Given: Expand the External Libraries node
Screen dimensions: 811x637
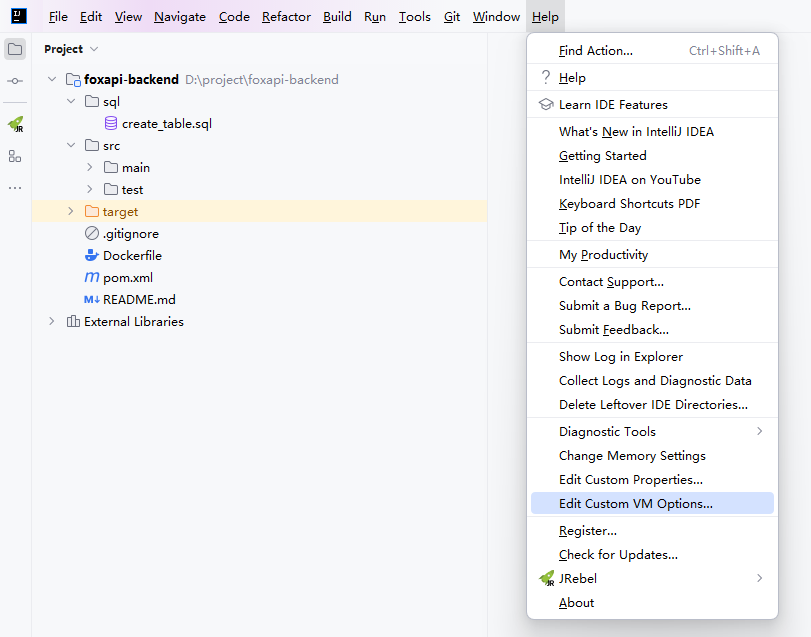Looking at the screenshot, I should pos(52,322).
